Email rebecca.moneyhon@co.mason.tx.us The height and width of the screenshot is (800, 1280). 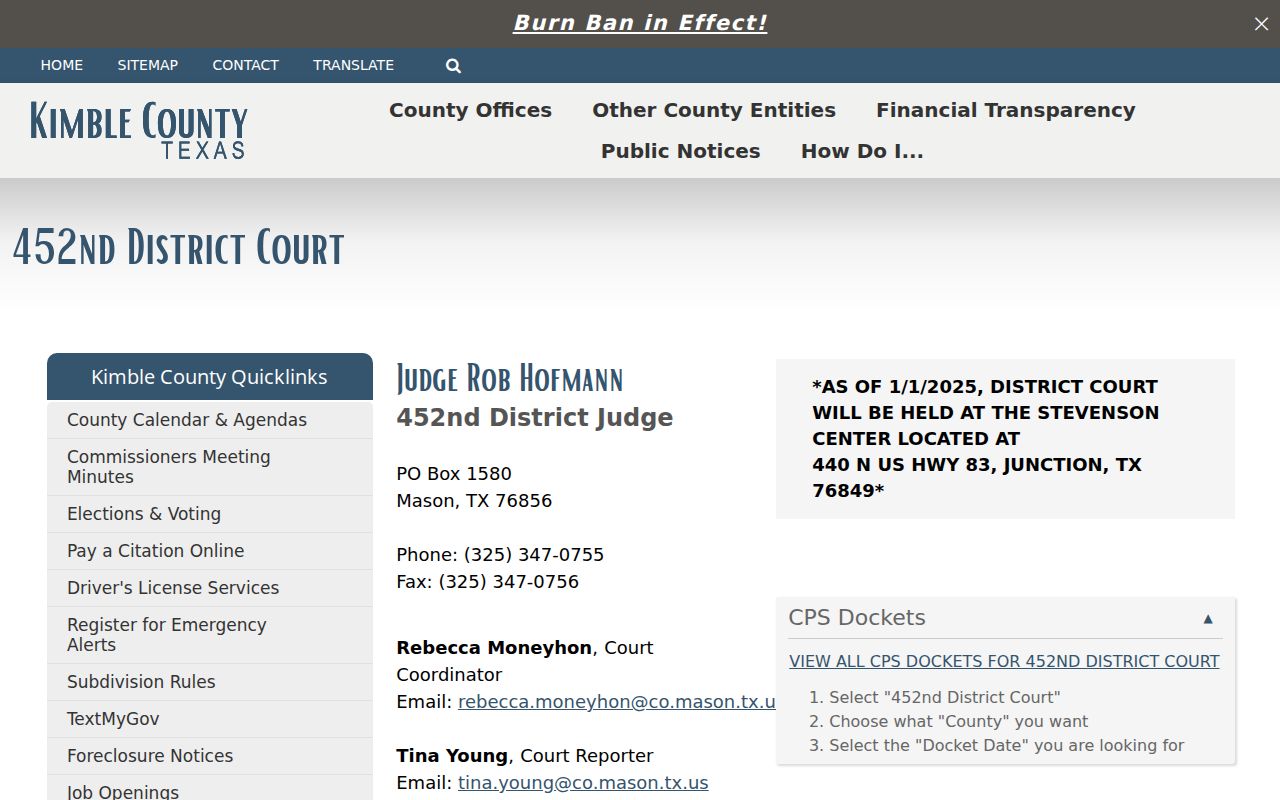(617, 702)
